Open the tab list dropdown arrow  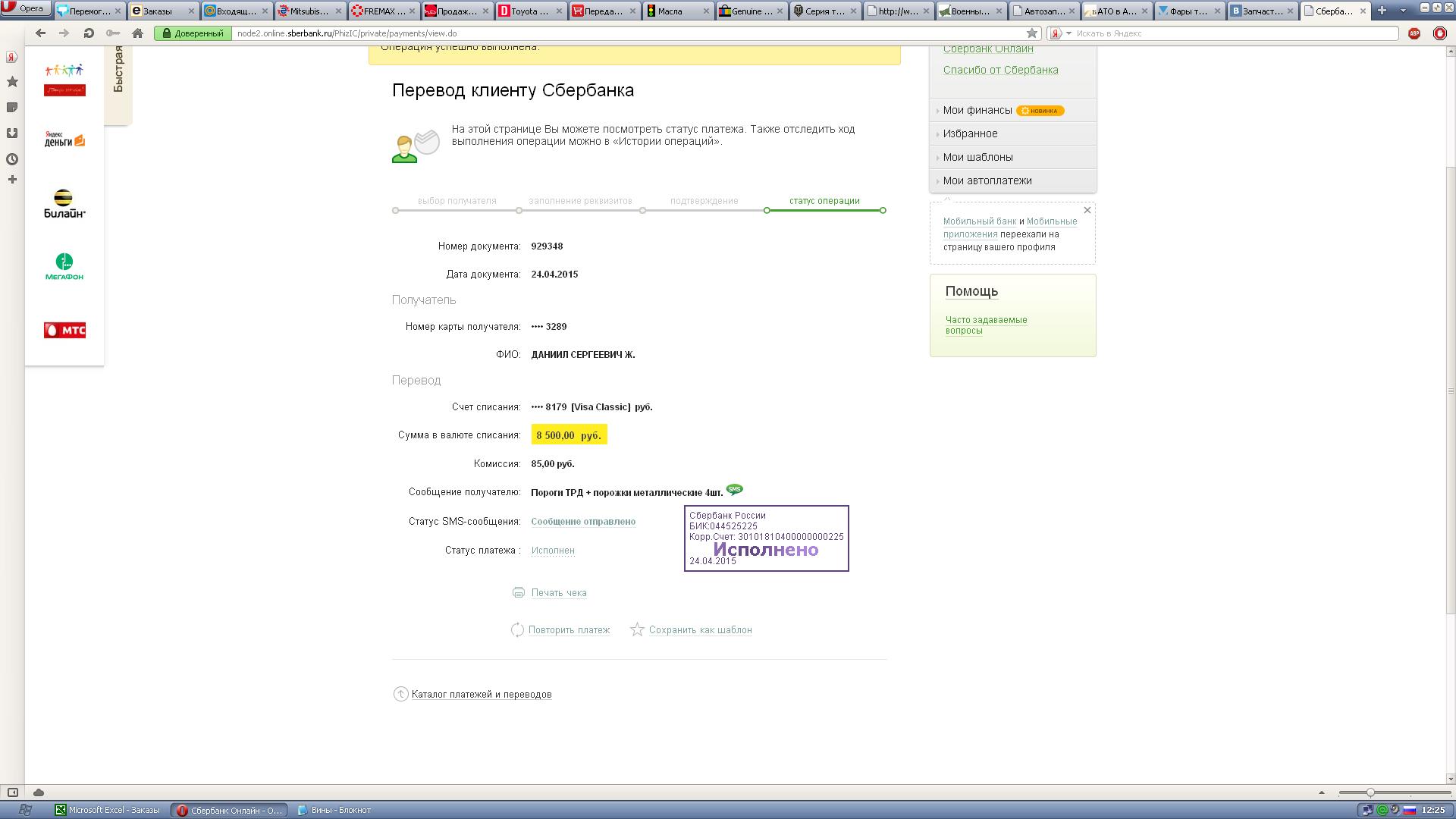(1403, 11)
